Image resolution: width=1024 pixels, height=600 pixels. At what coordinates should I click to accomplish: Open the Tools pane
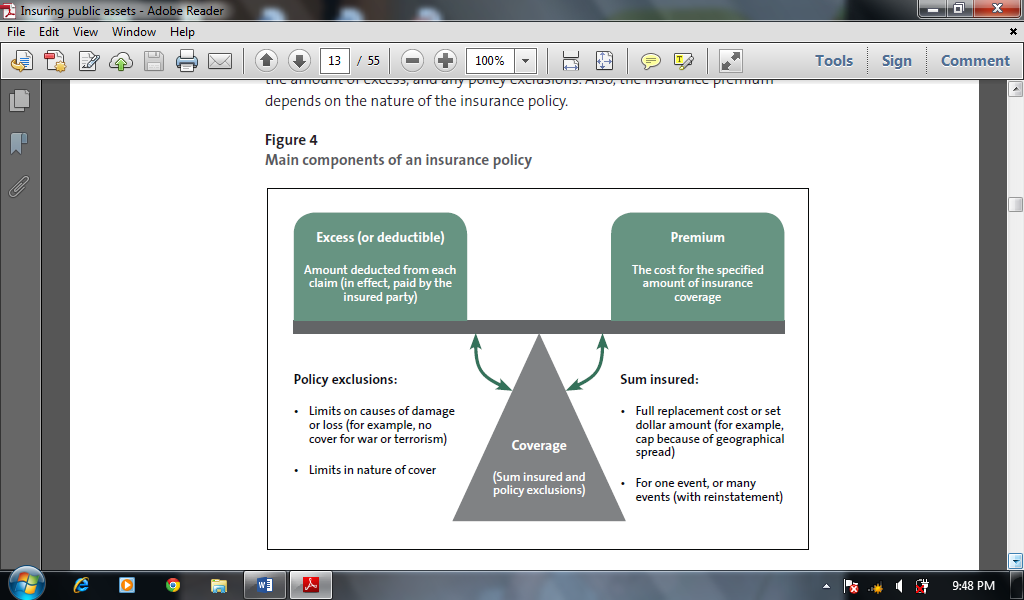[833, 60]
